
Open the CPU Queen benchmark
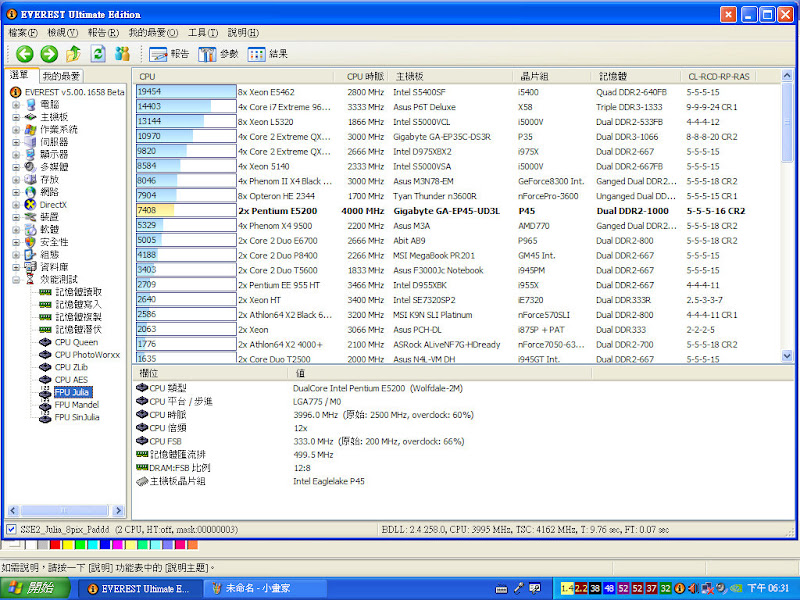click(75, 342)
